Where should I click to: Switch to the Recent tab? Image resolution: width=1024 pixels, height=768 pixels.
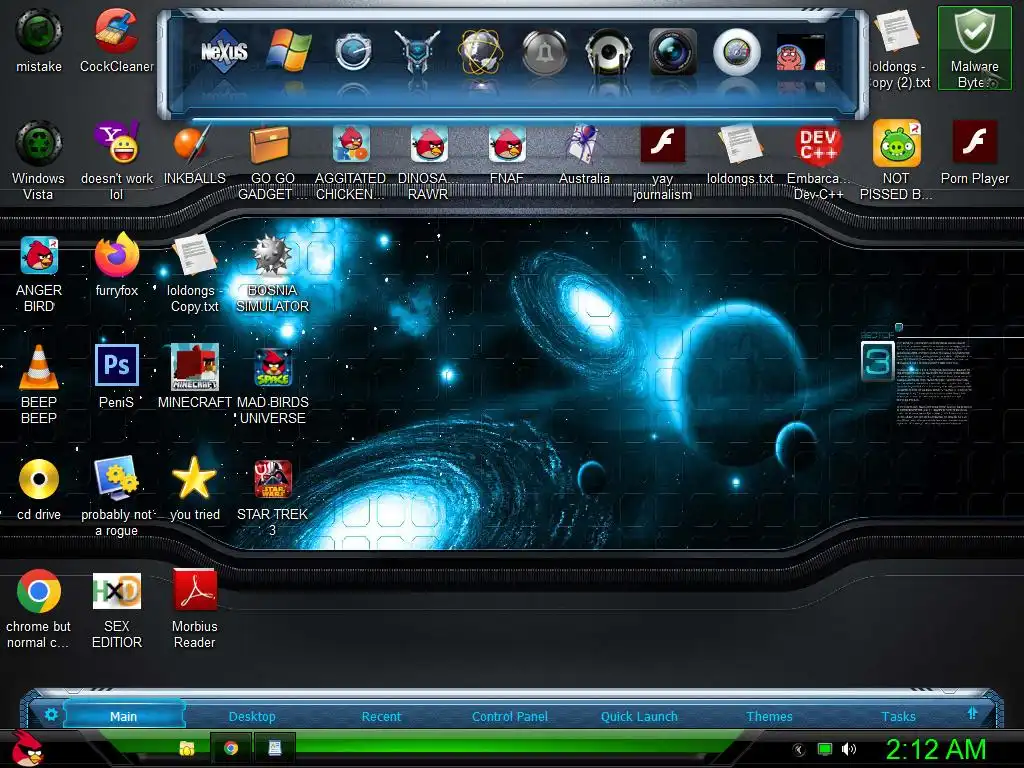click(381, 716)
